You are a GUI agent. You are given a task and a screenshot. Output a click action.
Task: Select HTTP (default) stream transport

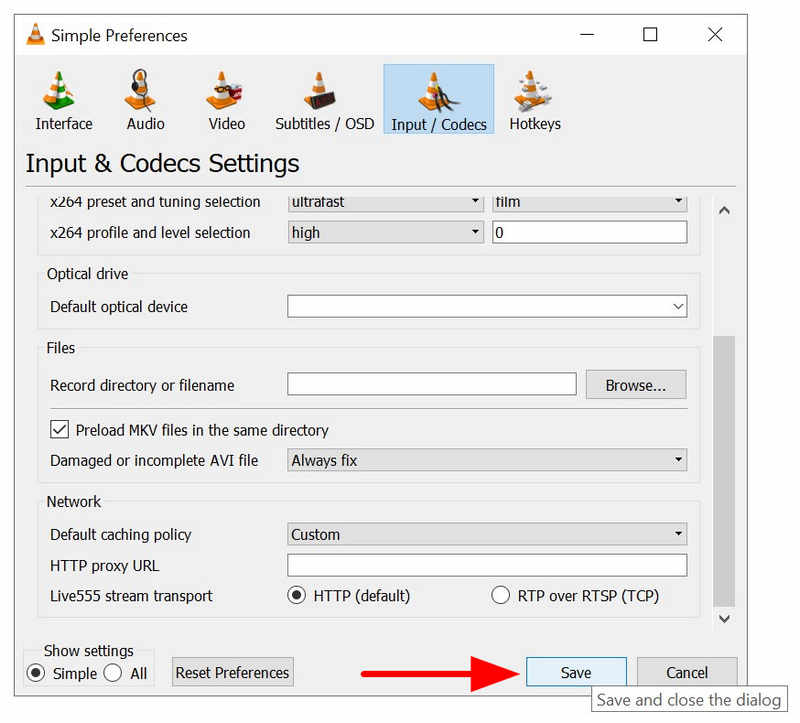click(296, 596)
